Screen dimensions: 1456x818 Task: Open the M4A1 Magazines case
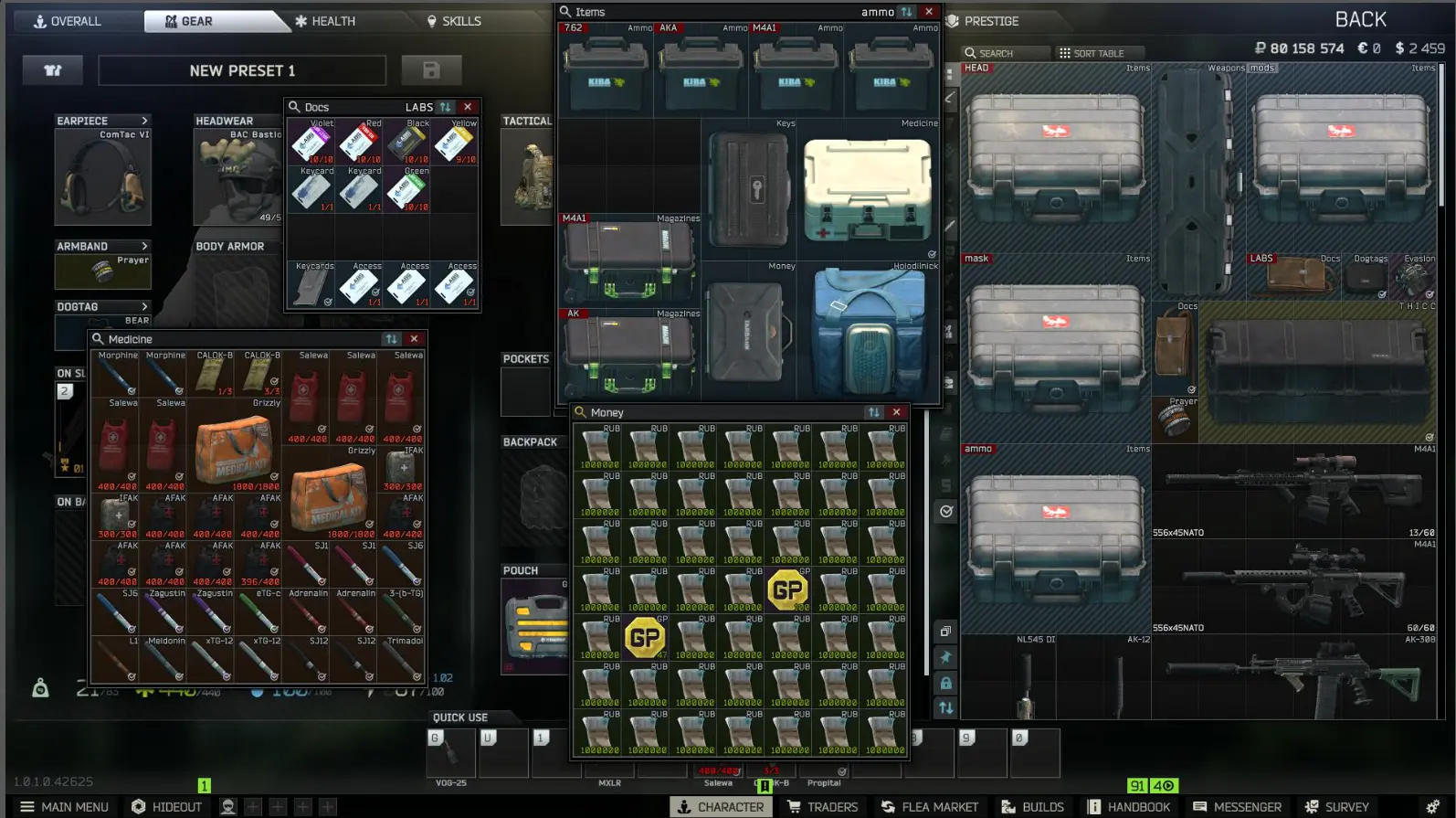pyautogui.click(x=629, y=260)
